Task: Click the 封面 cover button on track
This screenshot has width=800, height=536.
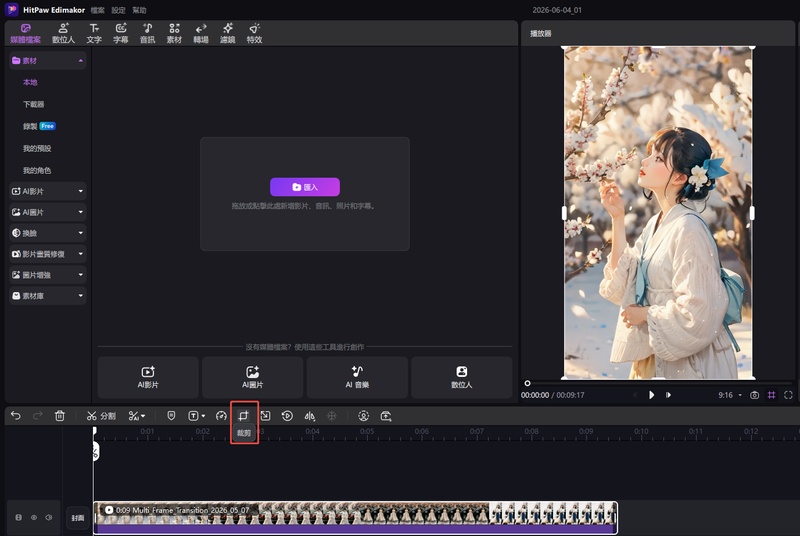Action: 78,518
